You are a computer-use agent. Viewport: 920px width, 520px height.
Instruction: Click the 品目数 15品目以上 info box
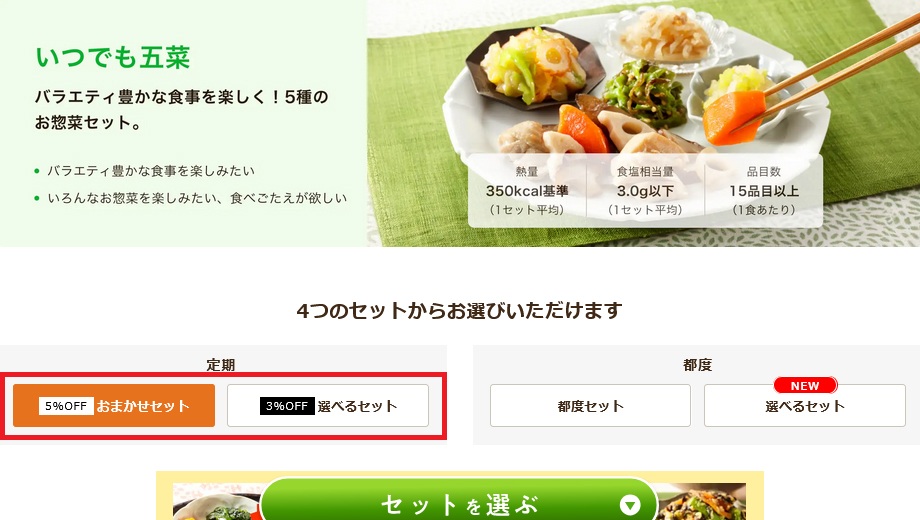coord(763,191)
